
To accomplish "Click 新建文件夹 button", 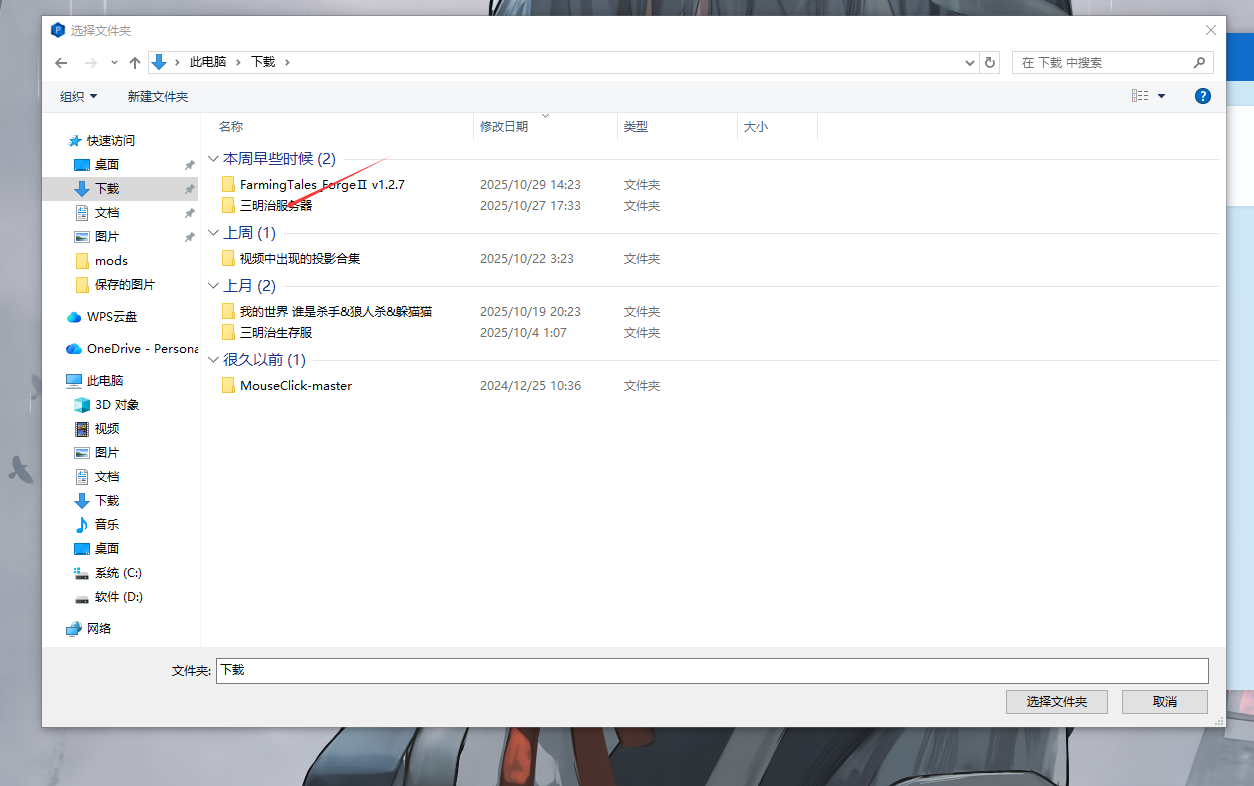I will click(158, 96).
